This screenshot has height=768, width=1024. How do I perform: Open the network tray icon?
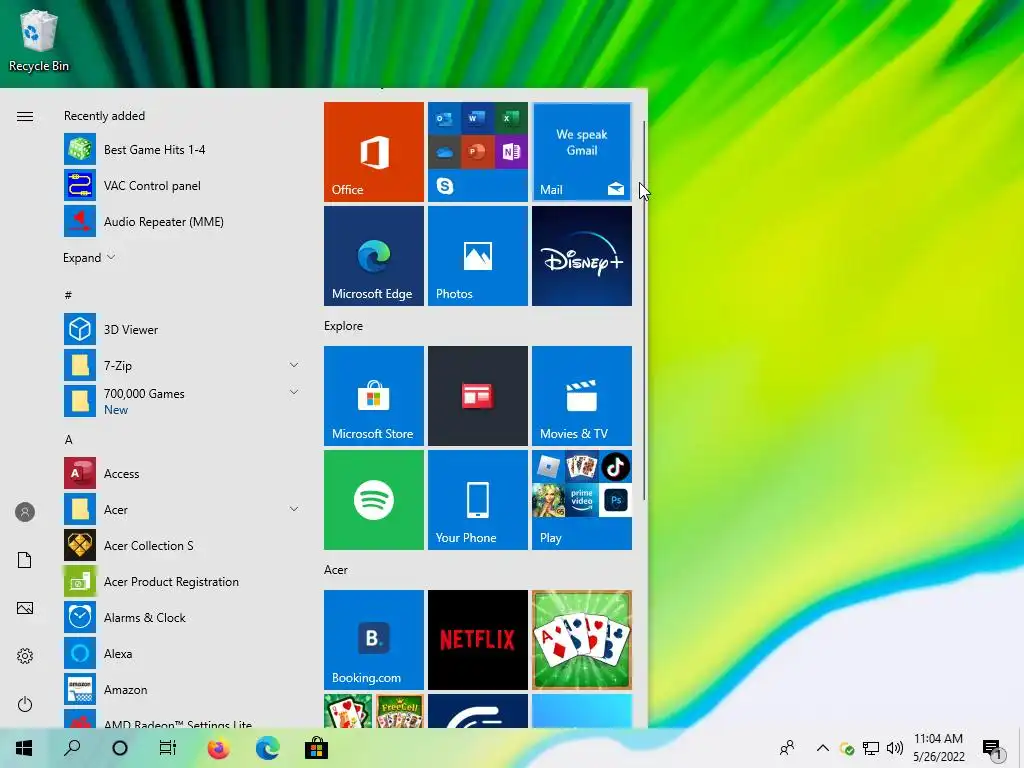[871, 748]
